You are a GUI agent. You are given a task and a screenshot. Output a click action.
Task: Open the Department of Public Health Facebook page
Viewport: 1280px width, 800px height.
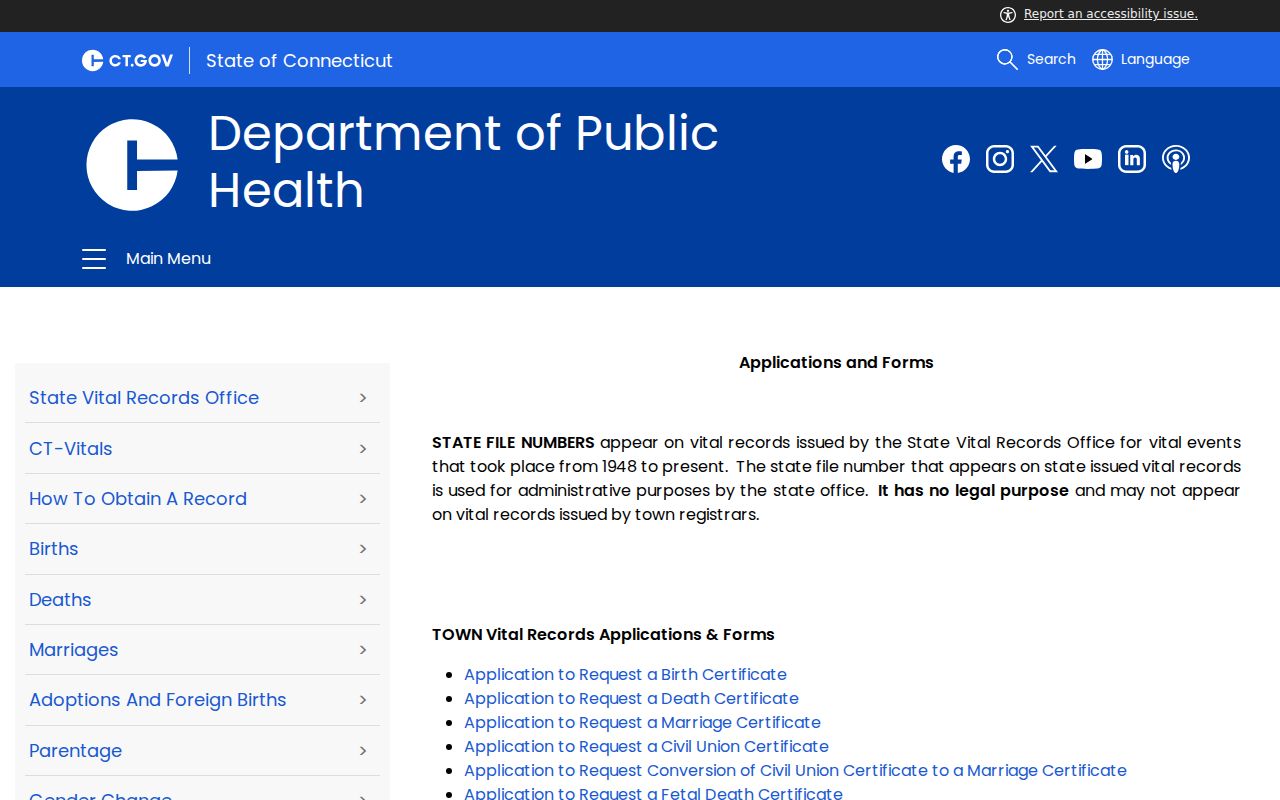pyautogui.click(x=956, y=159)
